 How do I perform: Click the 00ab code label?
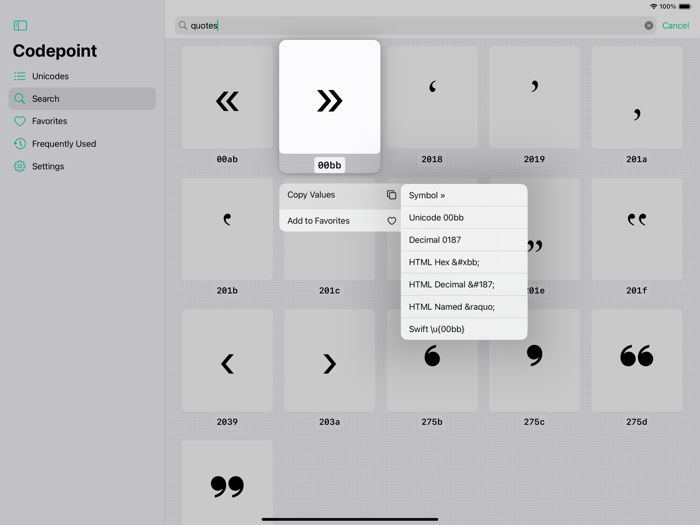pyautogui.click(x=227, y=159)
